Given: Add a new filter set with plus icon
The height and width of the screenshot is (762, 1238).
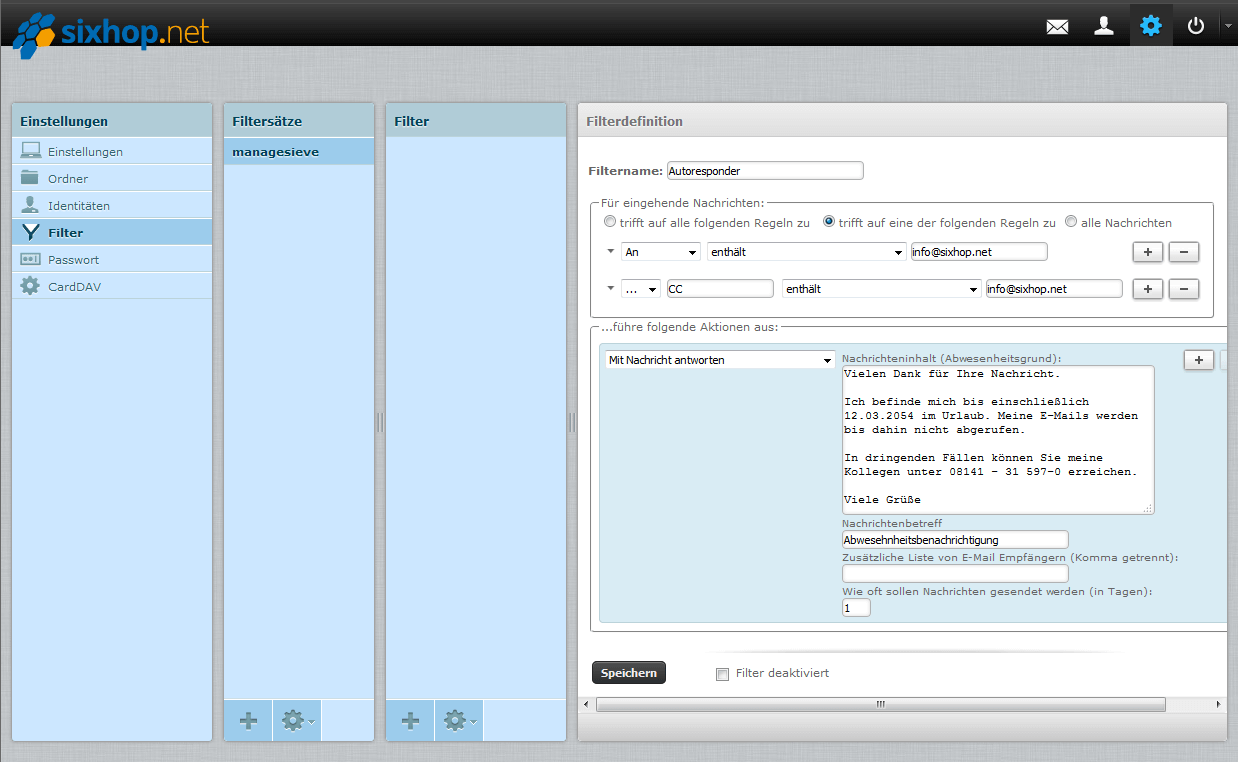Looking at the screenshot, I should (249, 720).
